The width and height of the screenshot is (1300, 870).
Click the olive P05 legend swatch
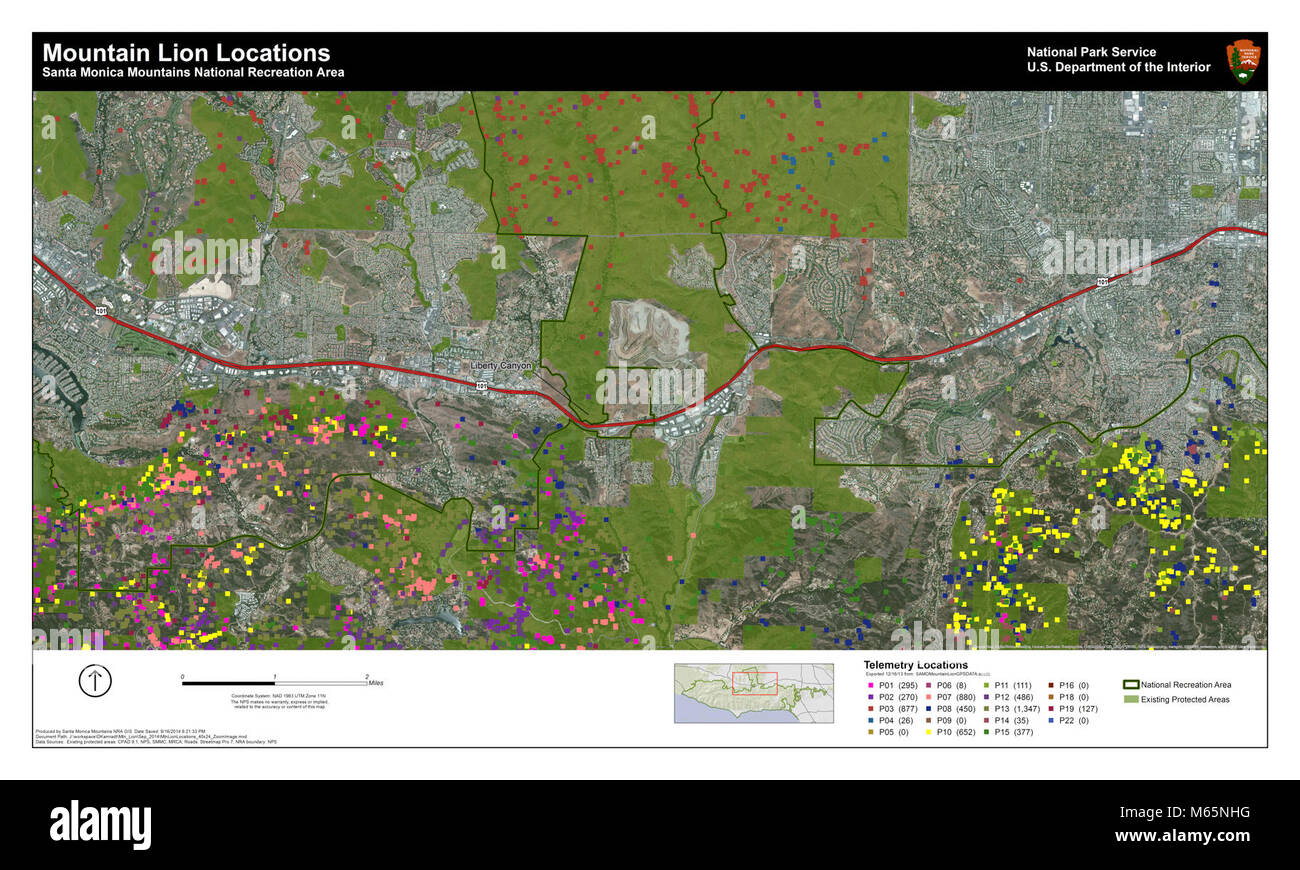[x=871, y=732]
